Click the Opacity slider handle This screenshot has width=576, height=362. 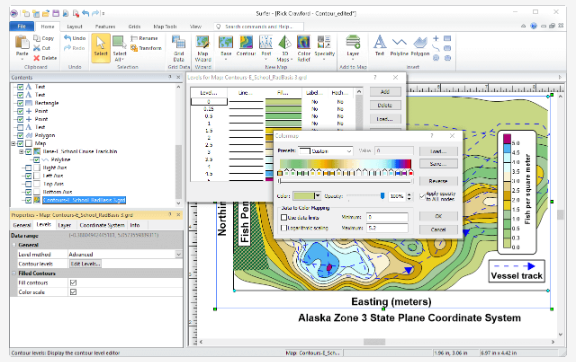click(382, 196)
